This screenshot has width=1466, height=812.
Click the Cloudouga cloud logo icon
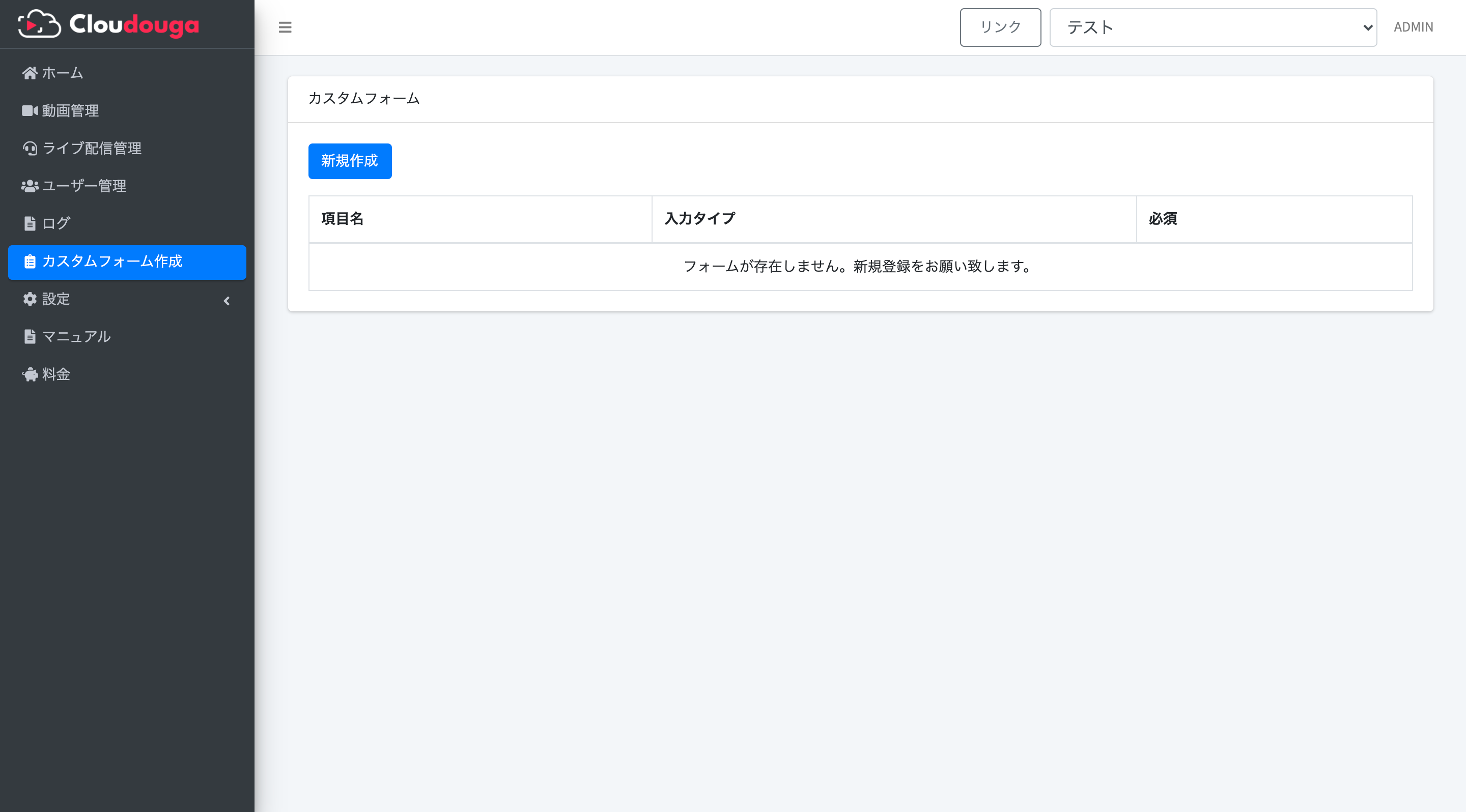click(39, 24)
